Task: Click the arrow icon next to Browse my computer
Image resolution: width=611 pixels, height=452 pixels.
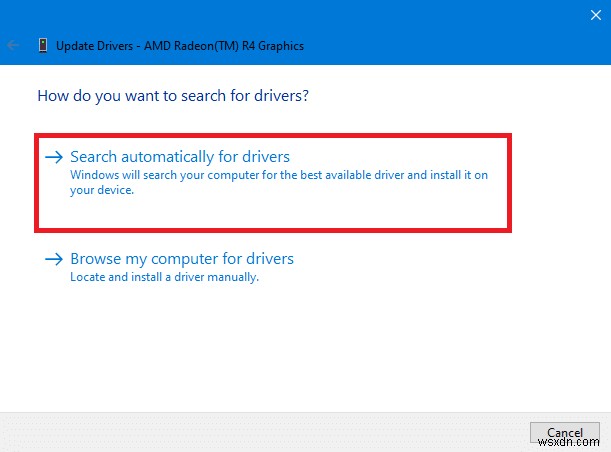Action: click(x=54, y=259)
